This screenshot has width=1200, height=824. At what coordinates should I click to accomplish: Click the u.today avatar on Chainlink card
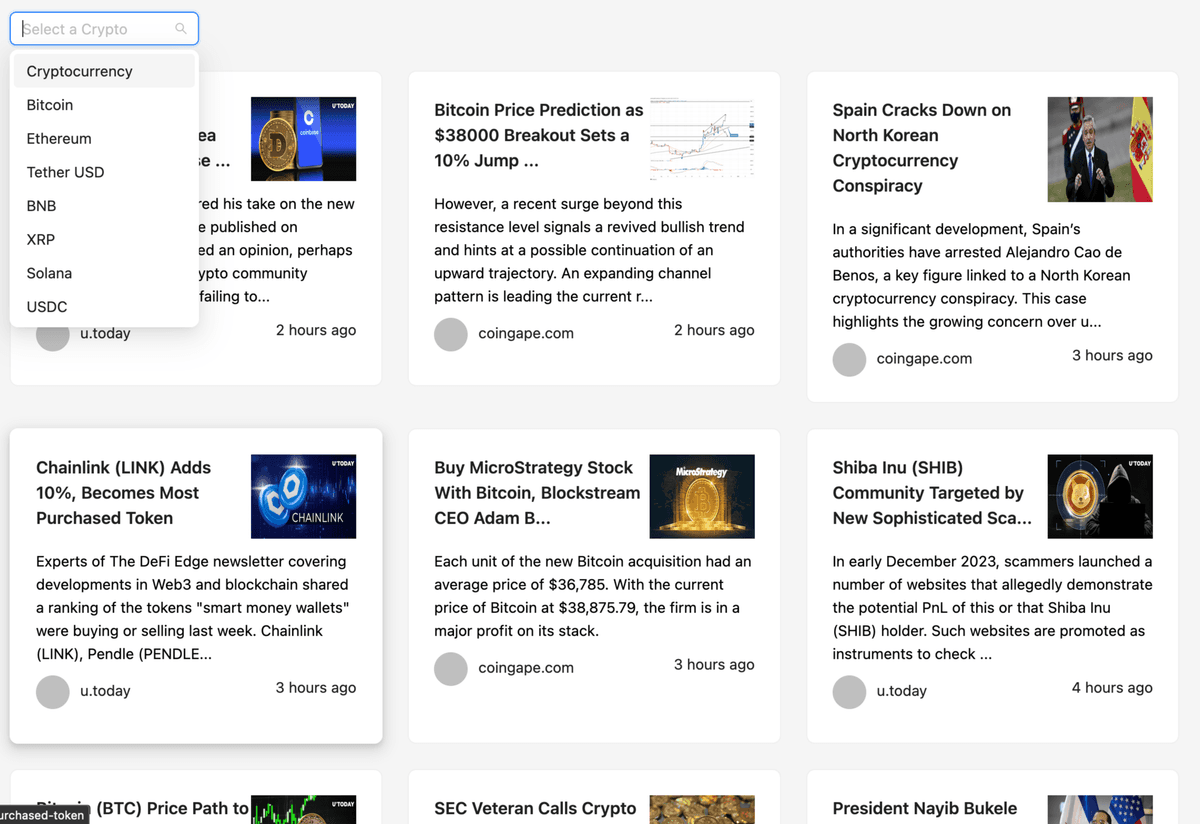tap(53, 692)
